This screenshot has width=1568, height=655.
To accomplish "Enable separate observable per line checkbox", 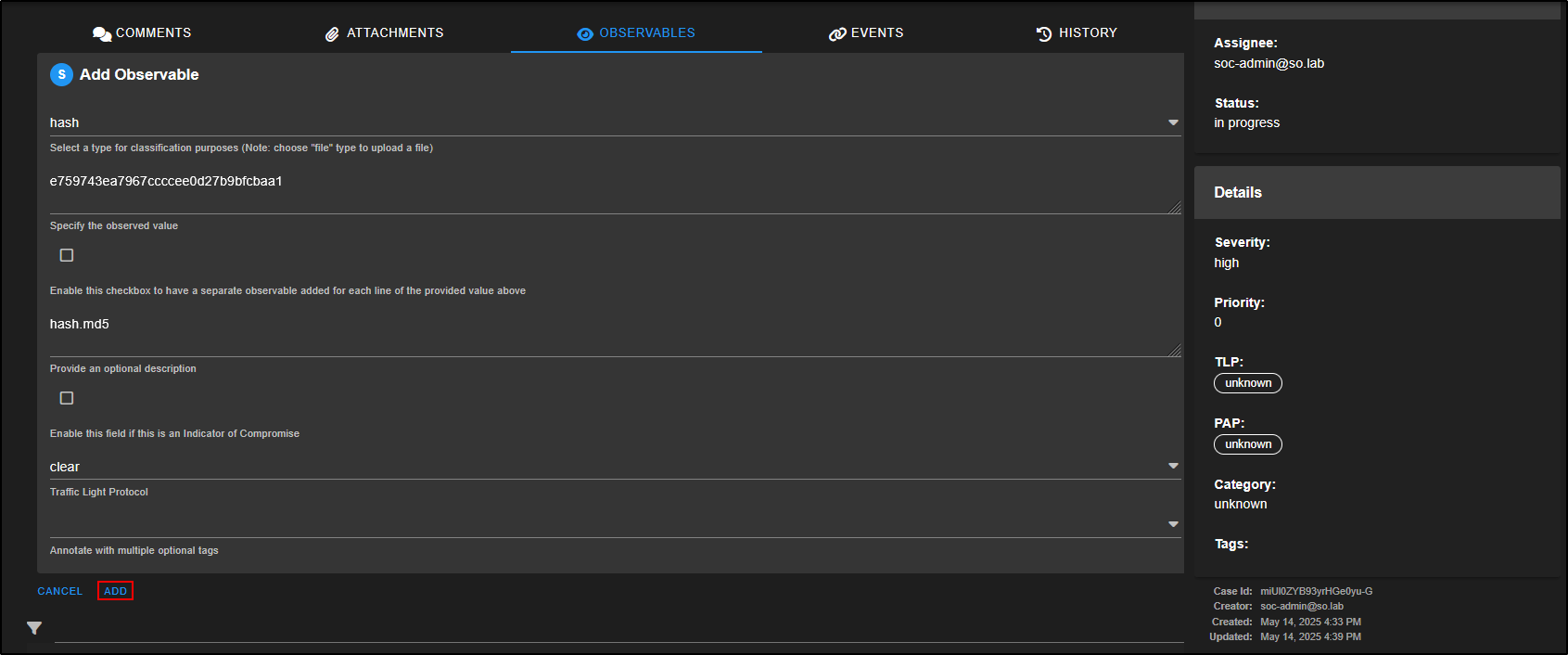I will (x=67, y=255).
